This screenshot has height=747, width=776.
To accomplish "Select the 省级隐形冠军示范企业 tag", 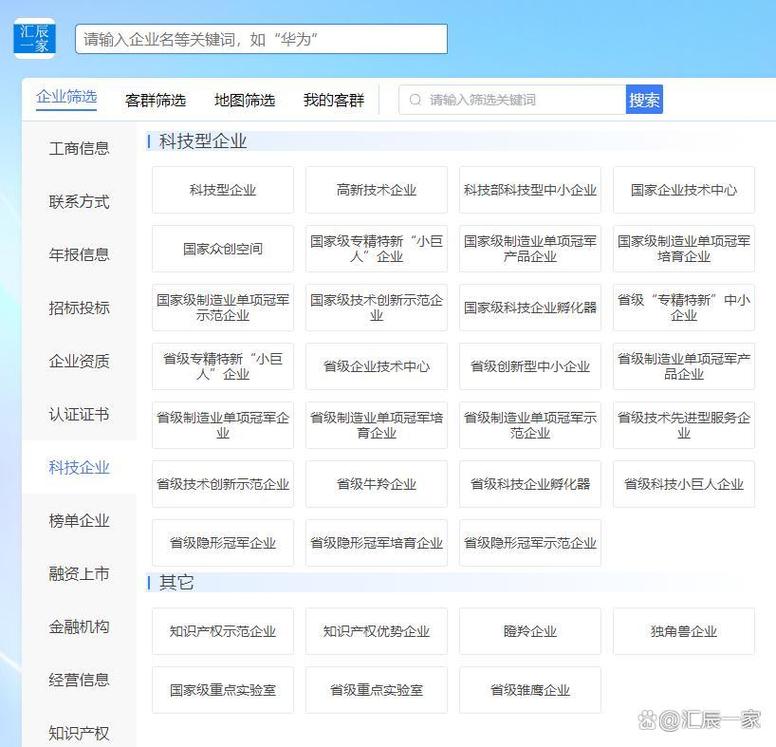I will pyautogui.click(x=530, y=543).
